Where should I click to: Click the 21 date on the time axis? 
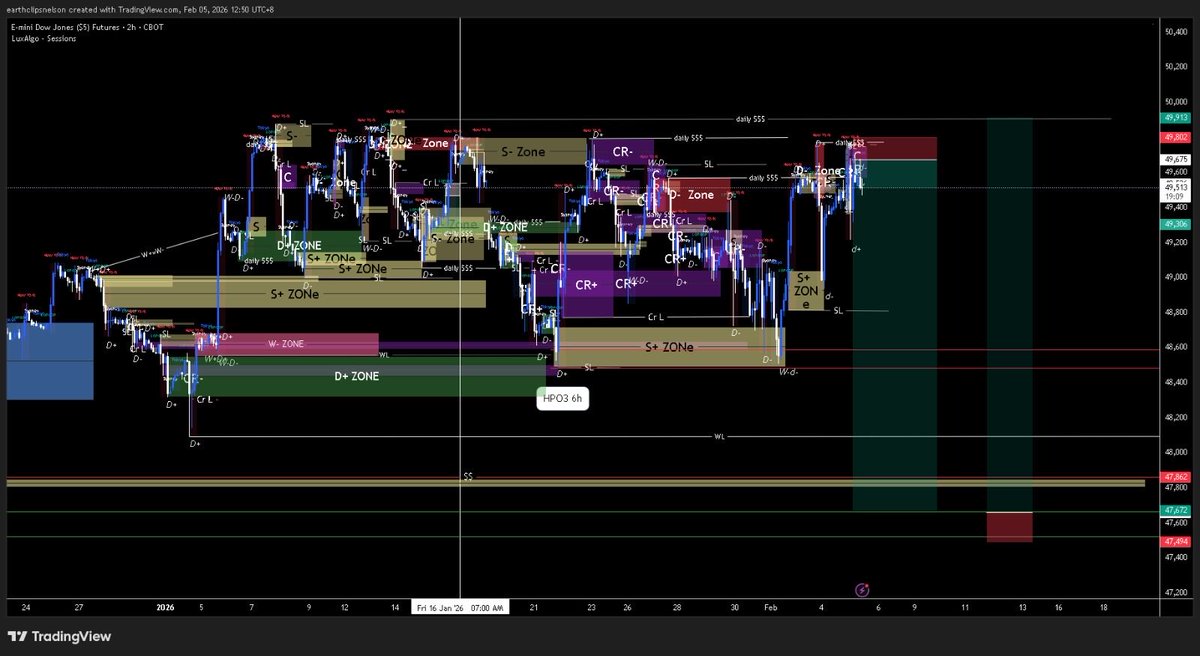[x=534, y=607]
